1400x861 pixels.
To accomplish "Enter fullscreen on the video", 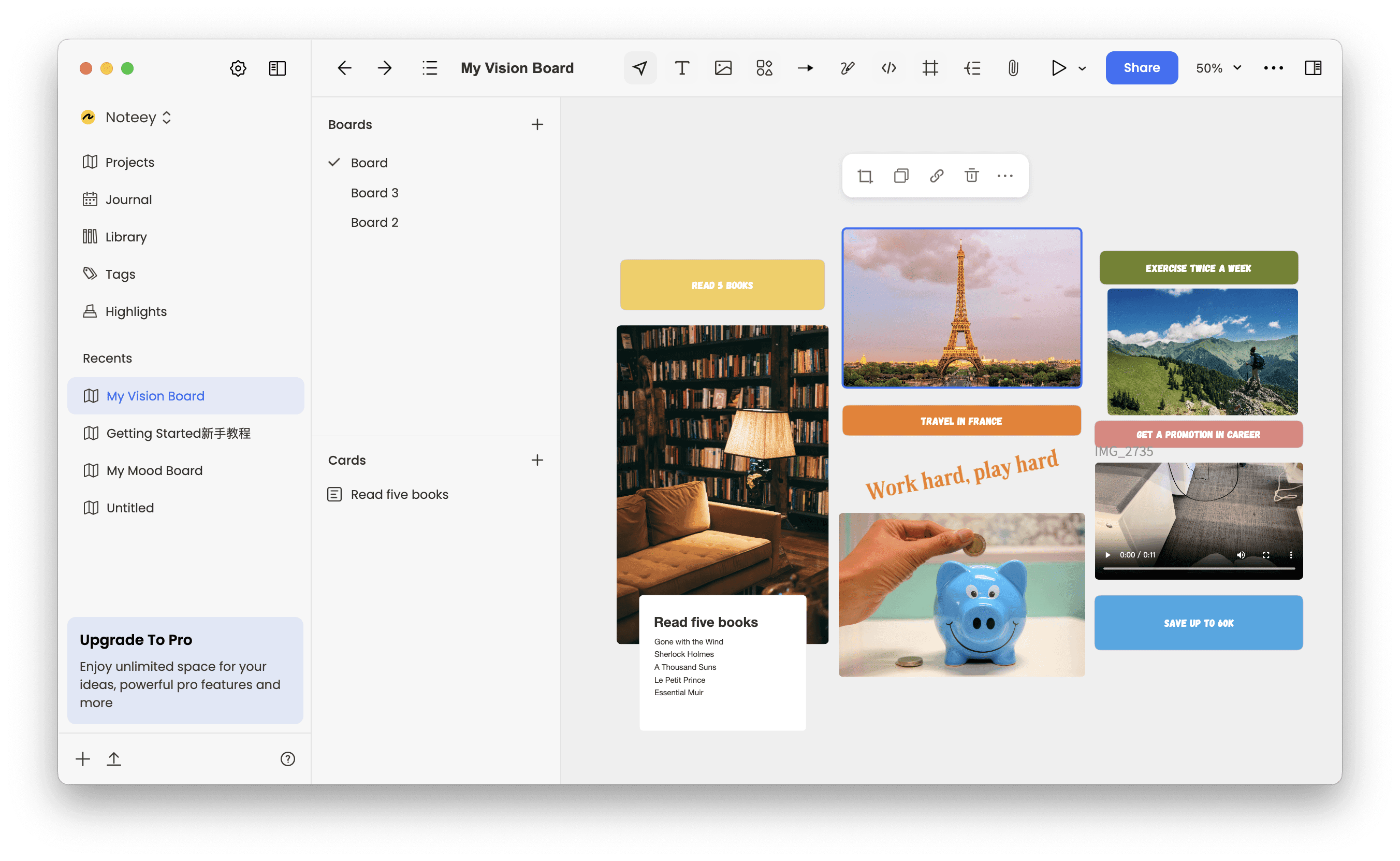I will [x=1266, y=555].
